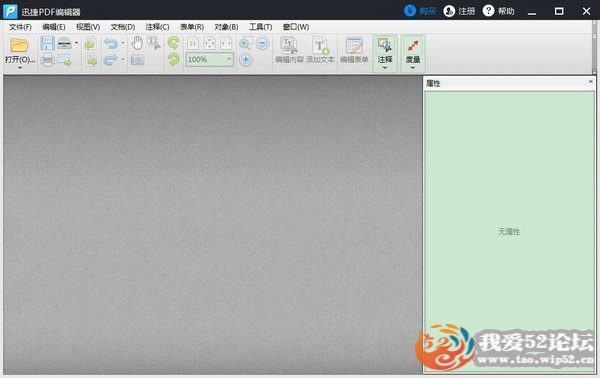The image size is (600, 378).
Task: Open the 对象(B) menu
Action: [226, 27]
